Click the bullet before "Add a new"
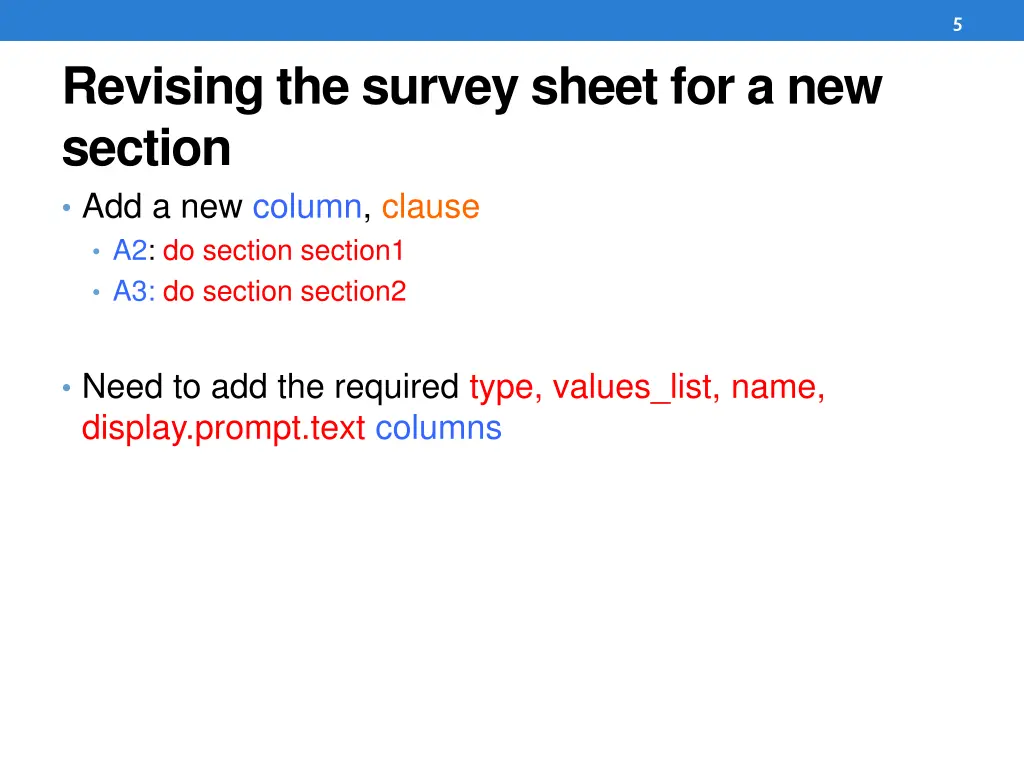 [66, 208]
